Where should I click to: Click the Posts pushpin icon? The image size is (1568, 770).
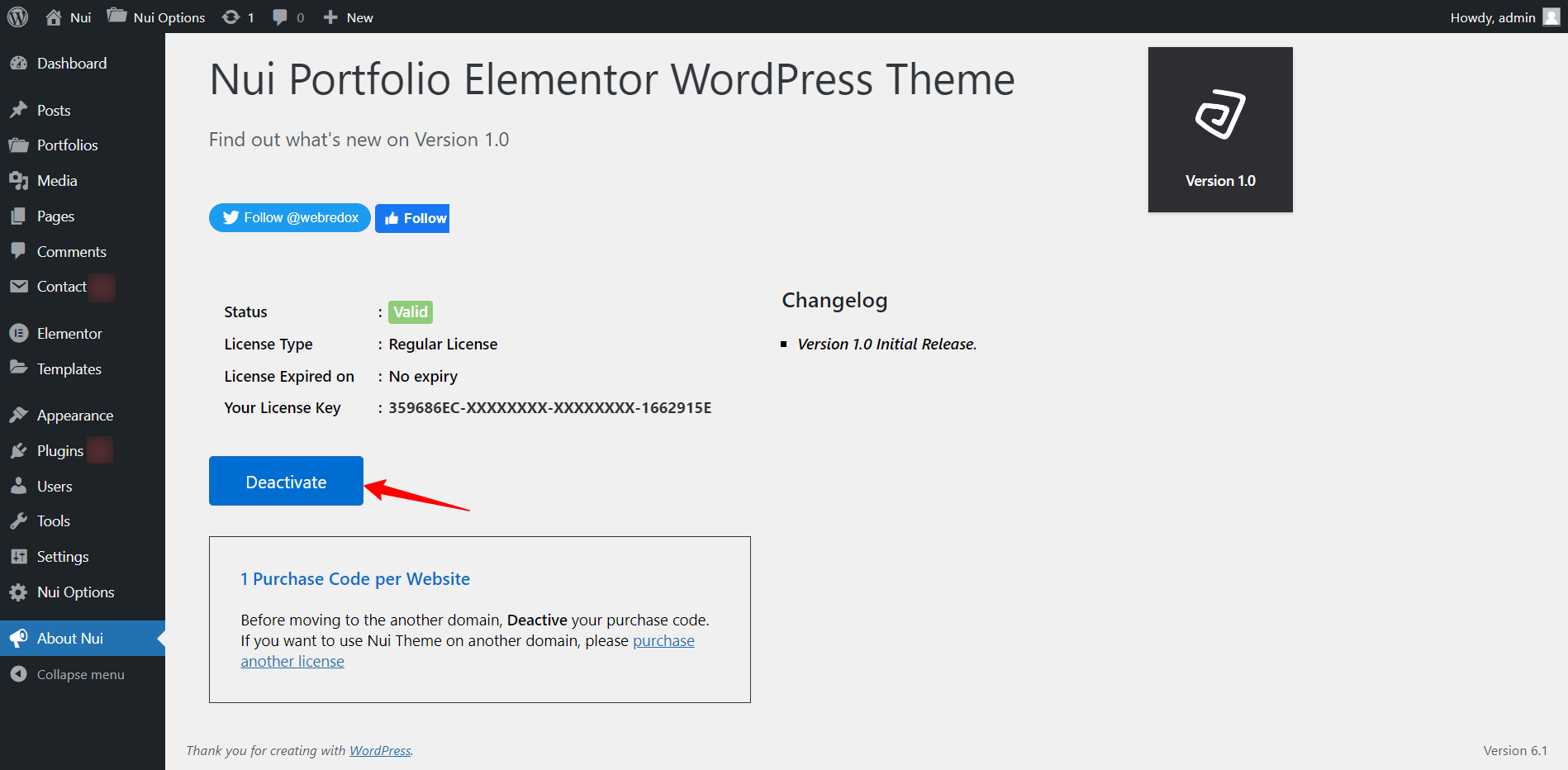coord(18,110)
